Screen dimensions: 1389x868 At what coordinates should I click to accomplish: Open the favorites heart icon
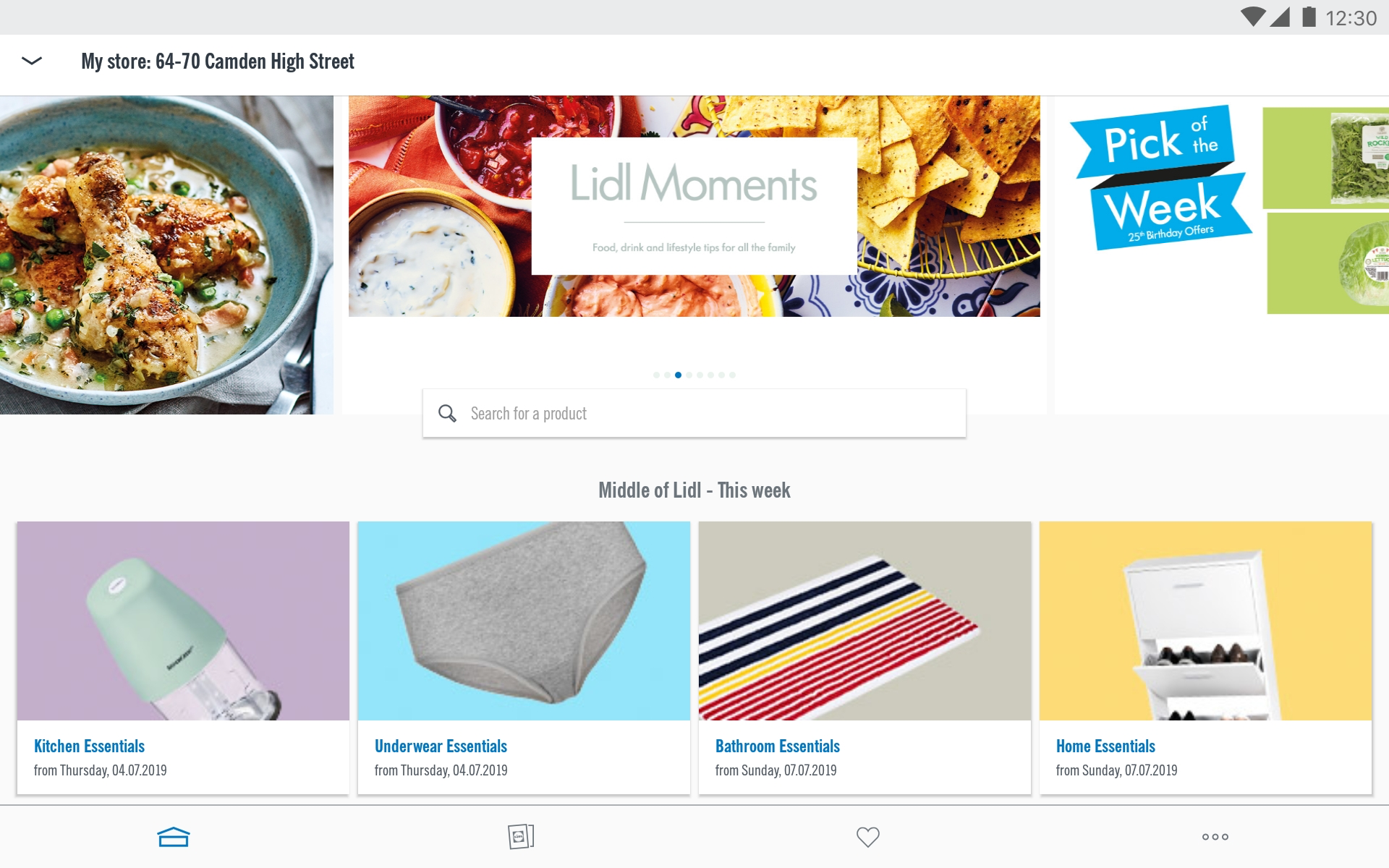pos(867,836)
